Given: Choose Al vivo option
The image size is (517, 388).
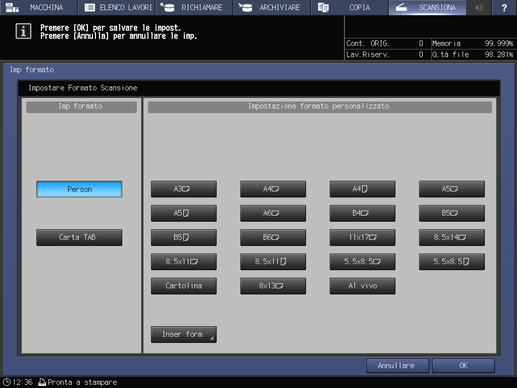Looking at the screenshot, I should (x=363, y=286).
